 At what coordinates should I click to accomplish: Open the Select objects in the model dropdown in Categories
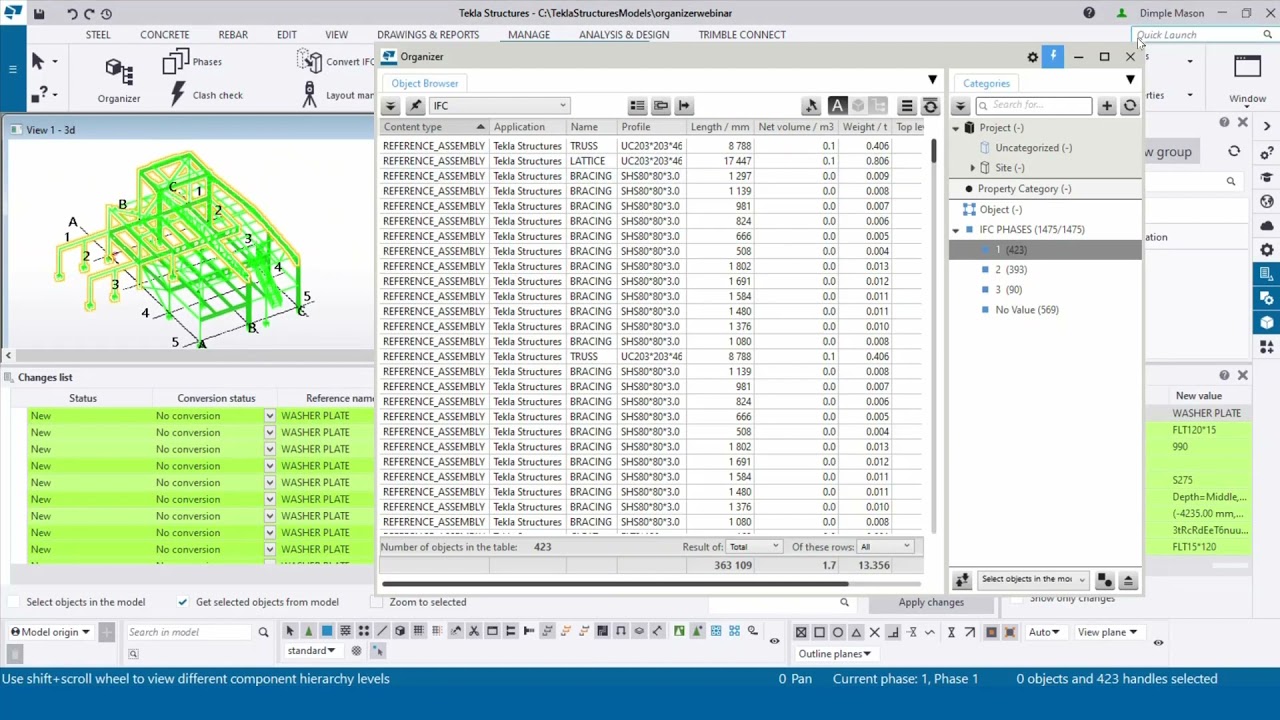(x=1033, y=579)
